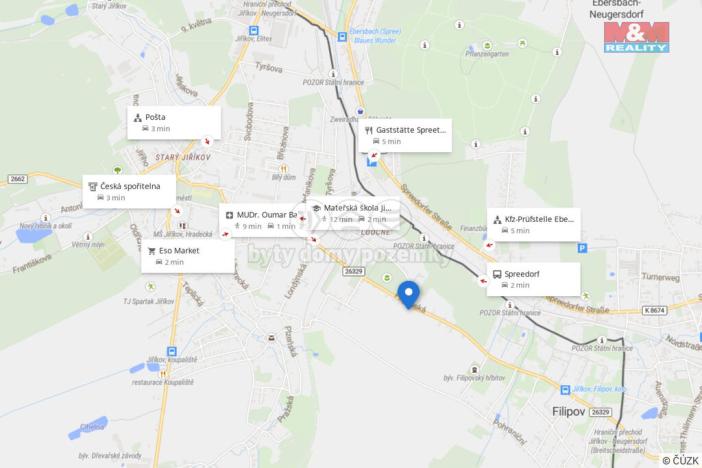Click the Bílý dům restaurant icon
Screen dimensions: 702x468
pos(283,169)
